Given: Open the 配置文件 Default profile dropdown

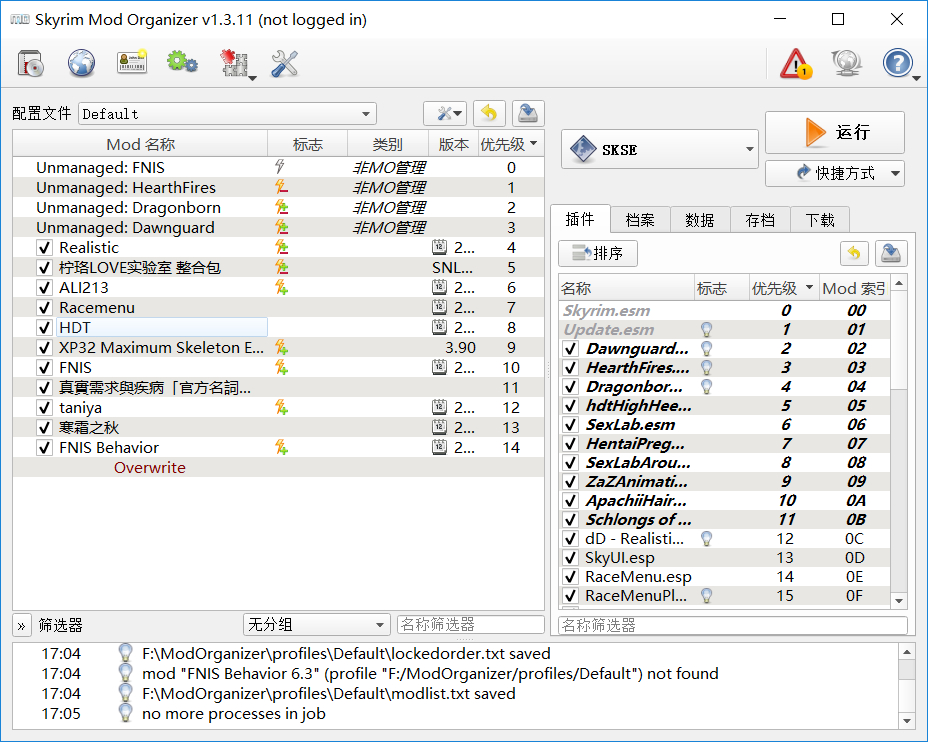Looking at the screenshot, I should [227, 114].
